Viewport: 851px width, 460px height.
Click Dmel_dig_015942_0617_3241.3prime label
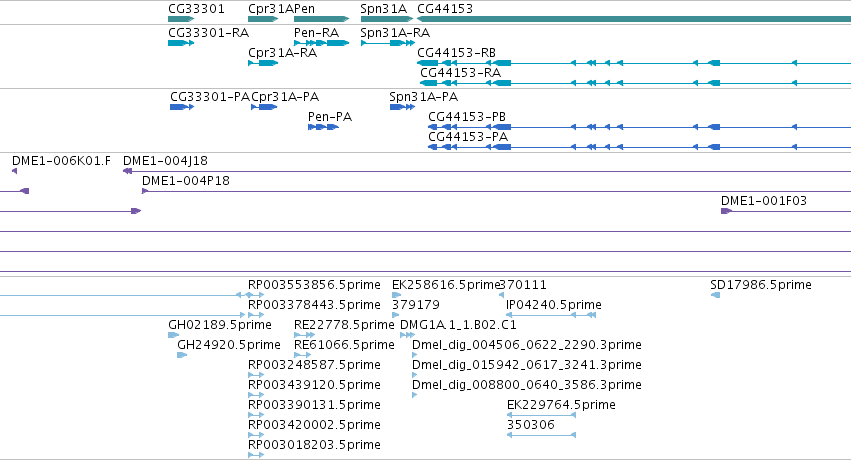pyautogui.click(x=527, y=365)
